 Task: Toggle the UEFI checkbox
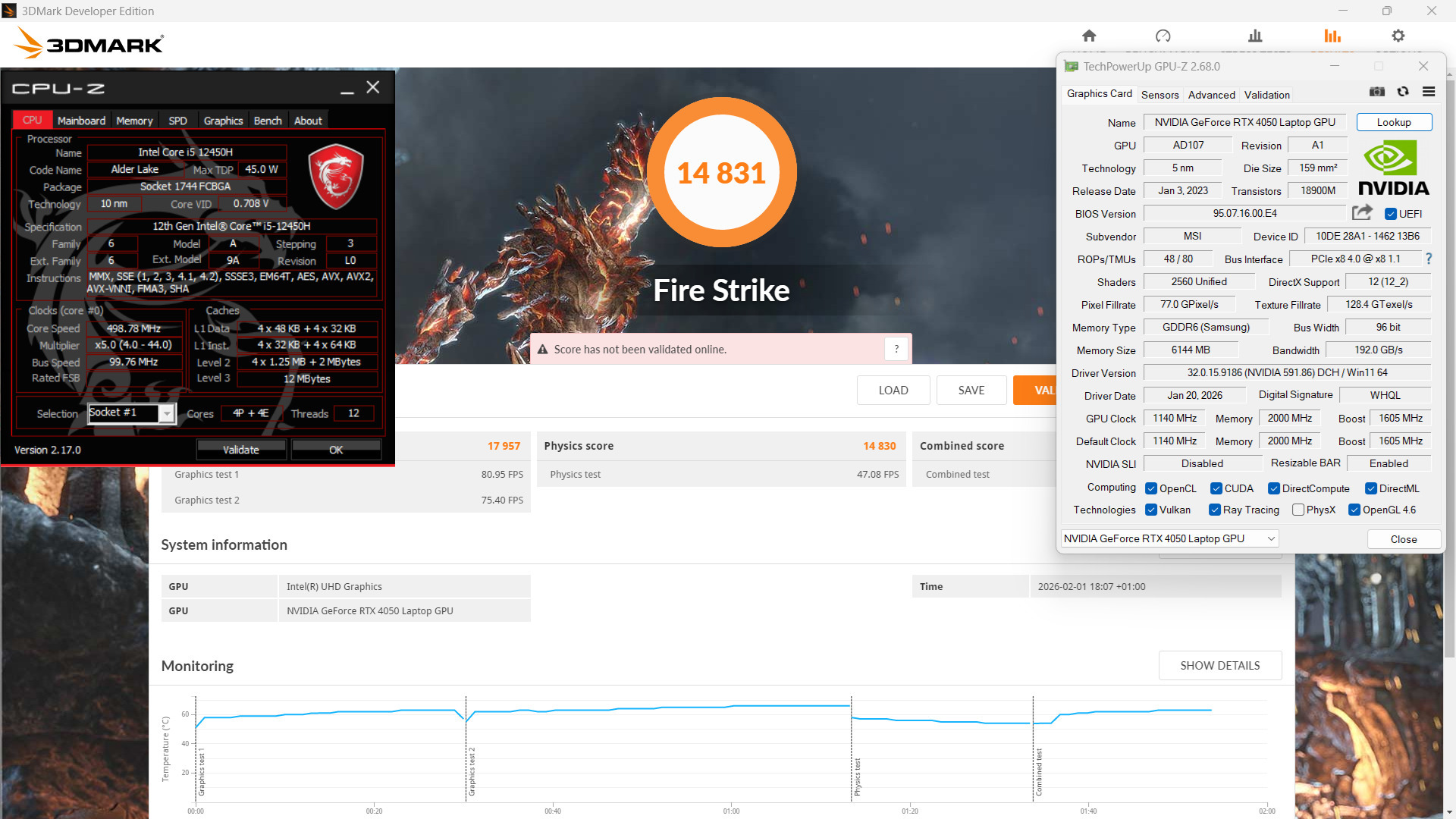coord(1391,214)
